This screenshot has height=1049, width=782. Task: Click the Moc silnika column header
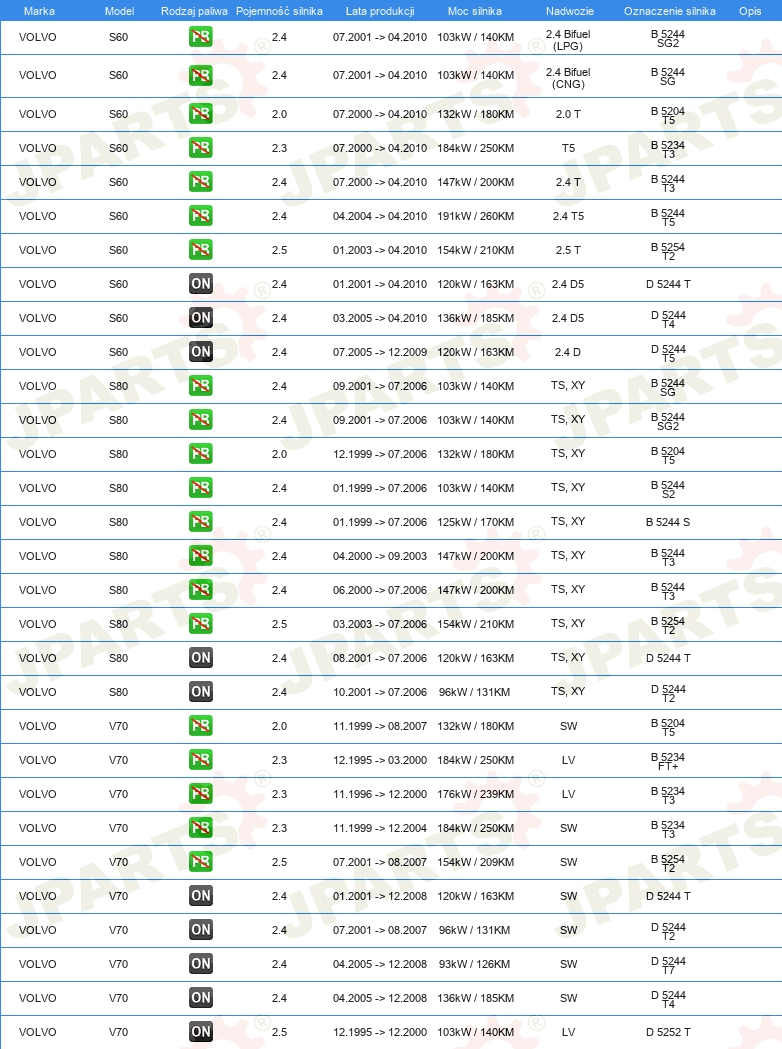coord(475,11)
